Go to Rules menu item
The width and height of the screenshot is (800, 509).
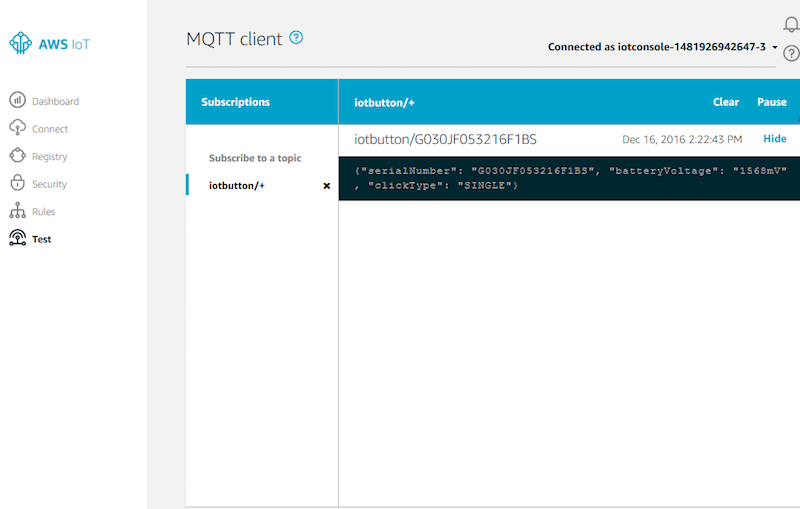(x=43, y=212)
